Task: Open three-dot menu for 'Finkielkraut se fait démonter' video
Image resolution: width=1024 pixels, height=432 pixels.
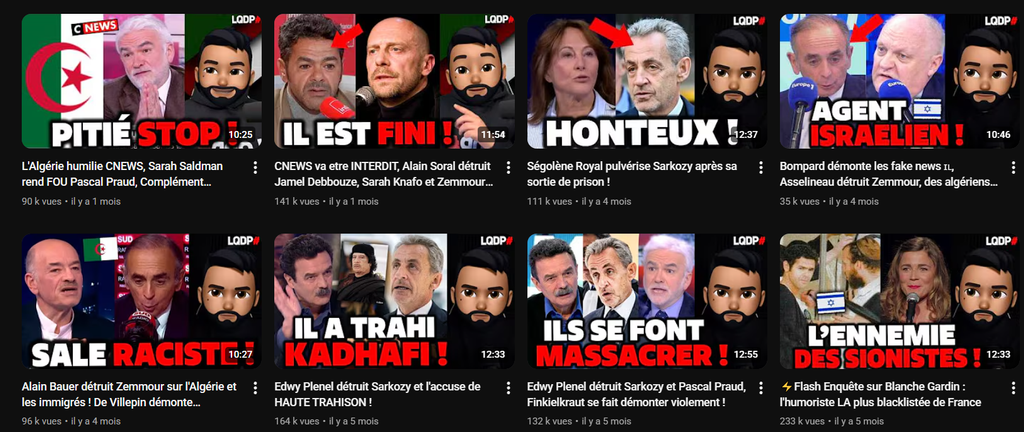Action: coord(761,388)
